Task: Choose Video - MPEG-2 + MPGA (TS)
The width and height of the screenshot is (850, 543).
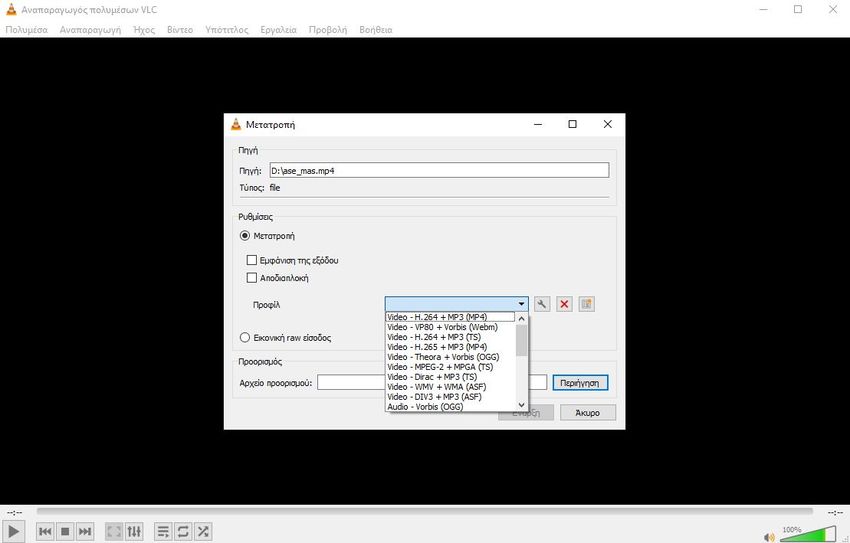Action: click(x=450, y=367)
